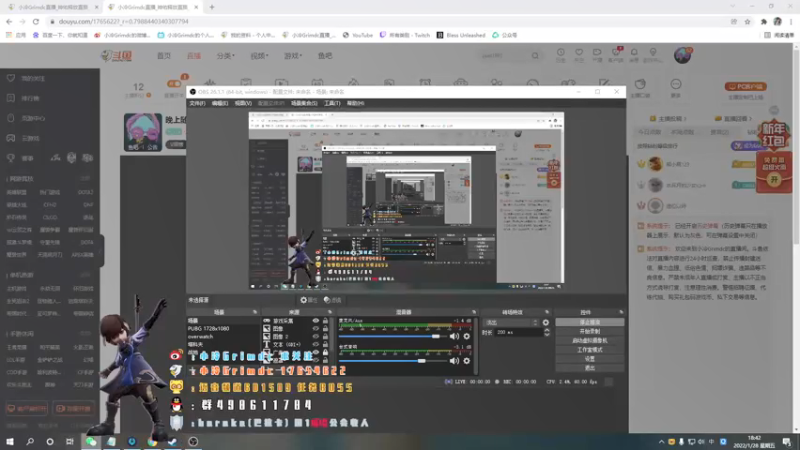Image resolution: width=800 pixels, height=450 pixels.
Task: Open OBS 文件(F) menu
Action: point(197,103)
